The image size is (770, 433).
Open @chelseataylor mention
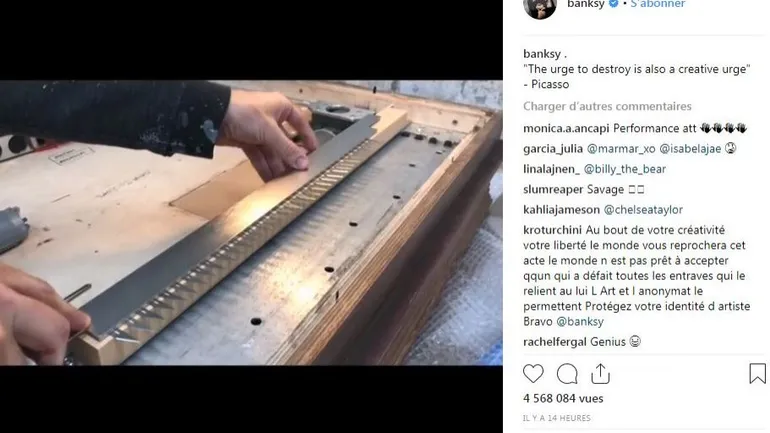643,210
